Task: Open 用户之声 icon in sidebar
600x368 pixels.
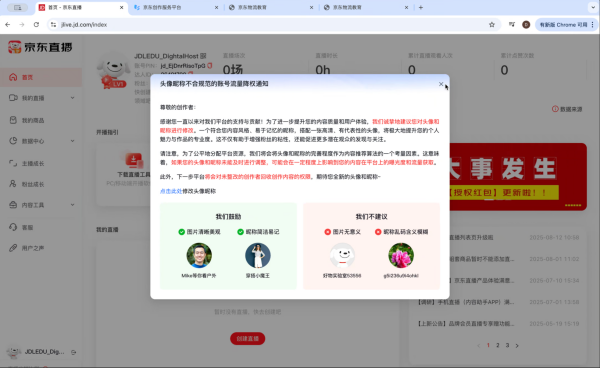Action: point(13,248)
